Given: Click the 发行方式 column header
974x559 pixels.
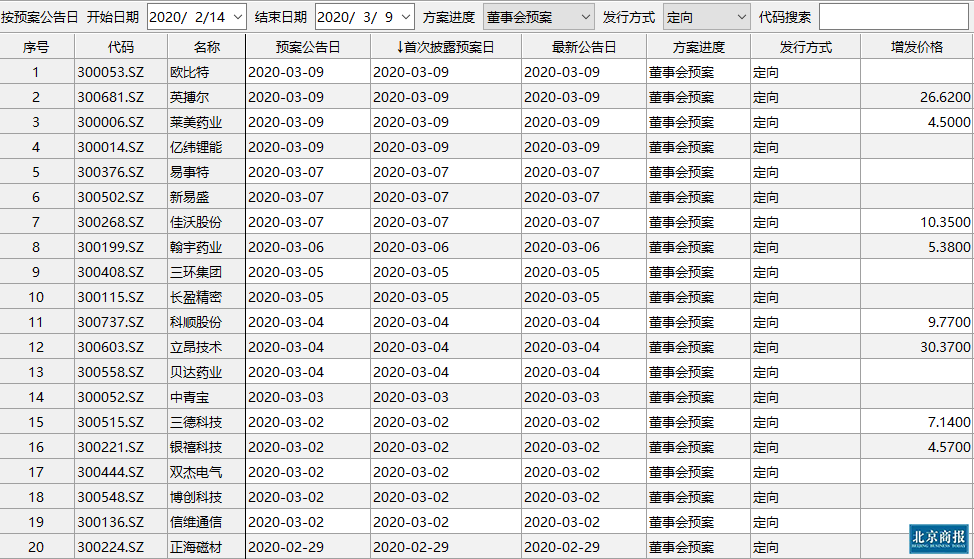Looking at the screenshot, I should click(806, 47).
